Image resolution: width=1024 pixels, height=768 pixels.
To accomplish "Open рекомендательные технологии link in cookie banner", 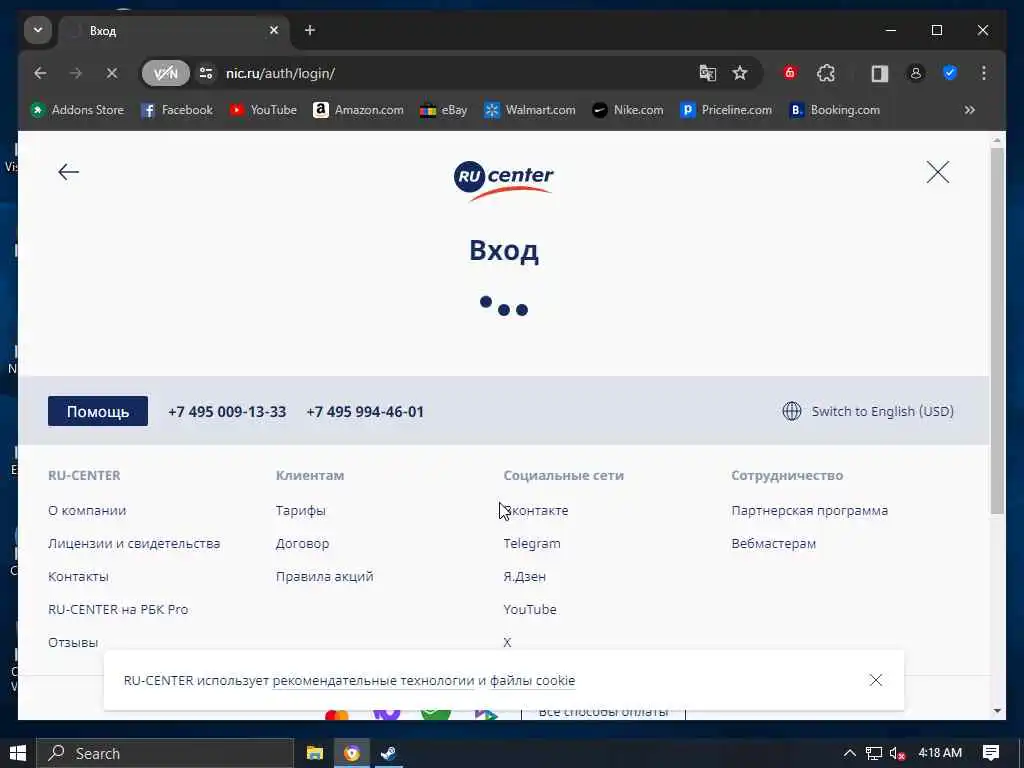I will [x=374, y=680].
